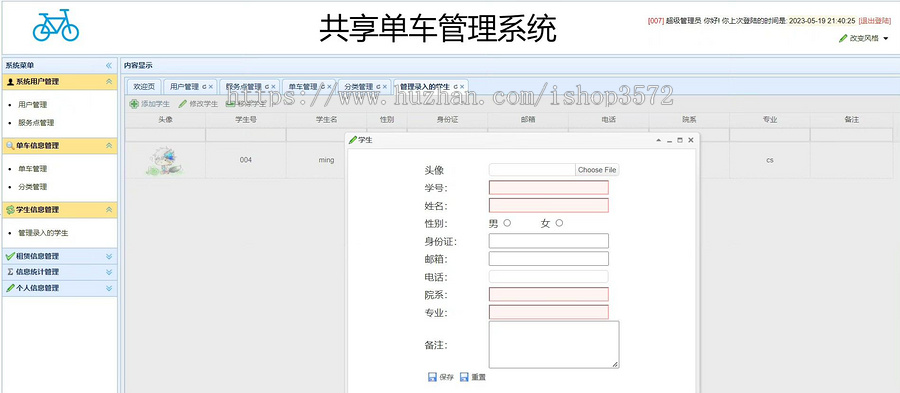Open 服务点管理 in the sidebar
Viewport: 900px width, 393px height.
coord(36,123)
